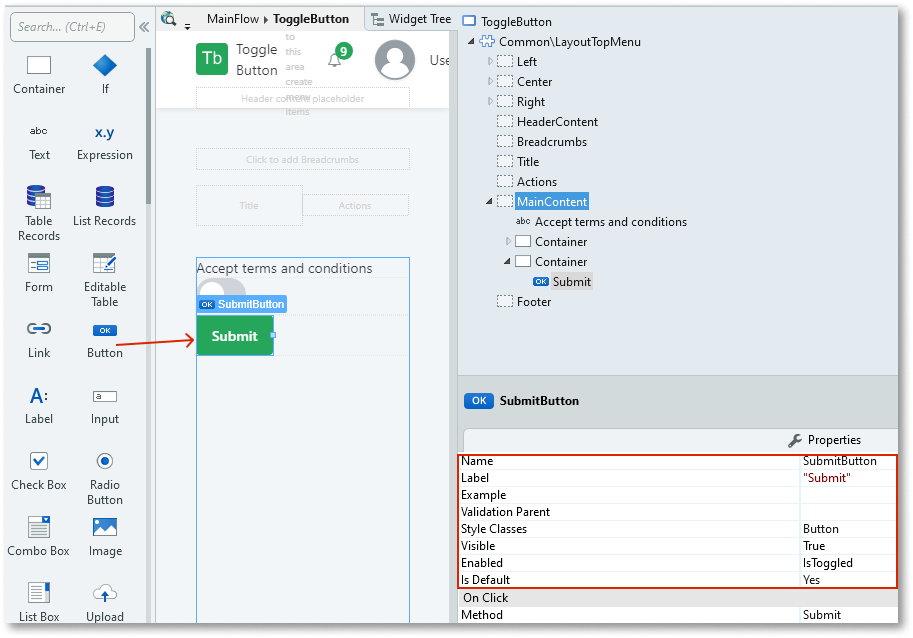Pick the Link widget icon

coord(39,329)
